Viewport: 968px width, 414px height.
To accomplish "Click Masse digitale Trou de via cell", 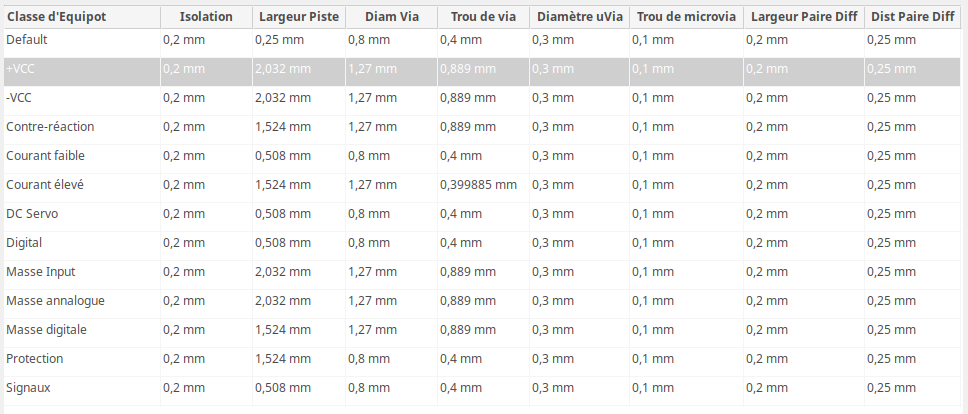I will 483,330.
